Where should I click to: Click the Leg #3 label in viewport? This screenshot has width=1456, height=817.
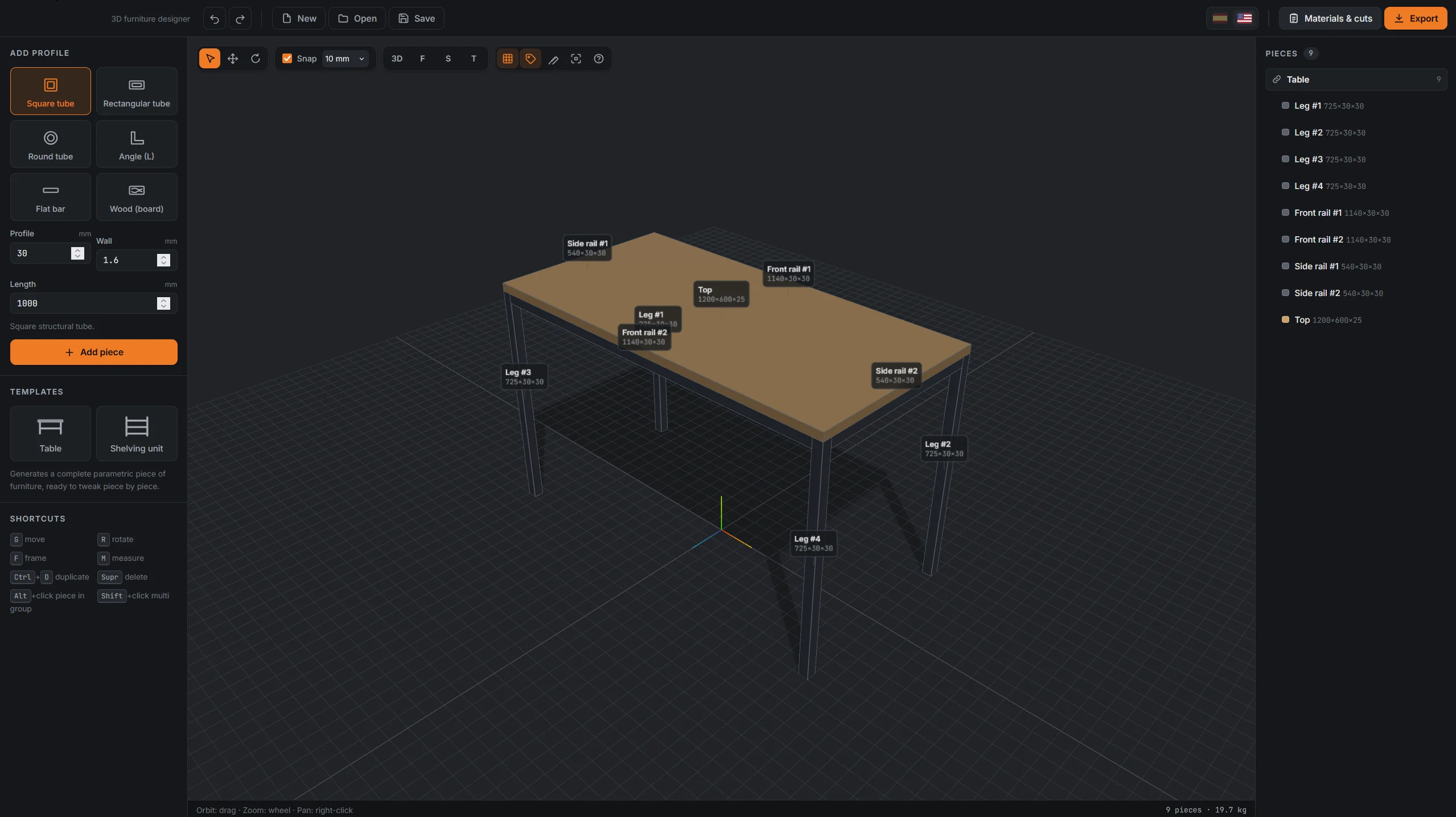[524, 377]
